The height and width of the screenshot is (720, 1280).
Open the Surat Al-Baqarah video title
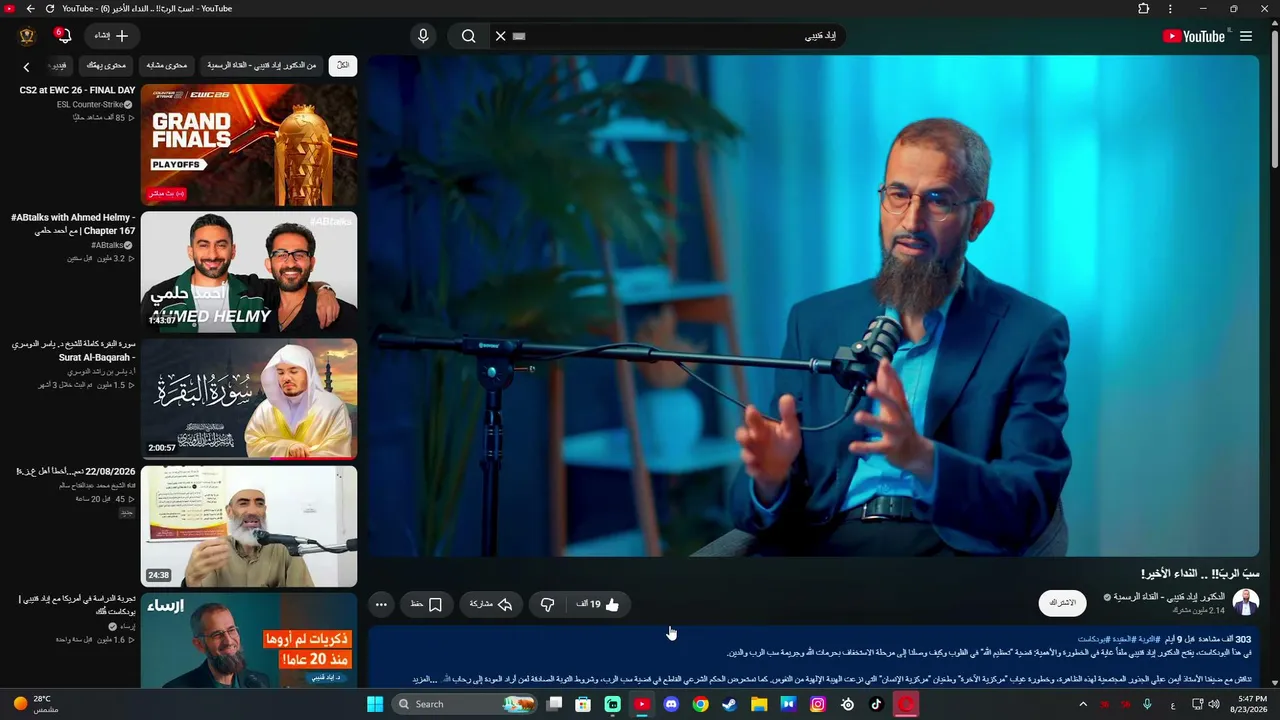click(73, 351)
